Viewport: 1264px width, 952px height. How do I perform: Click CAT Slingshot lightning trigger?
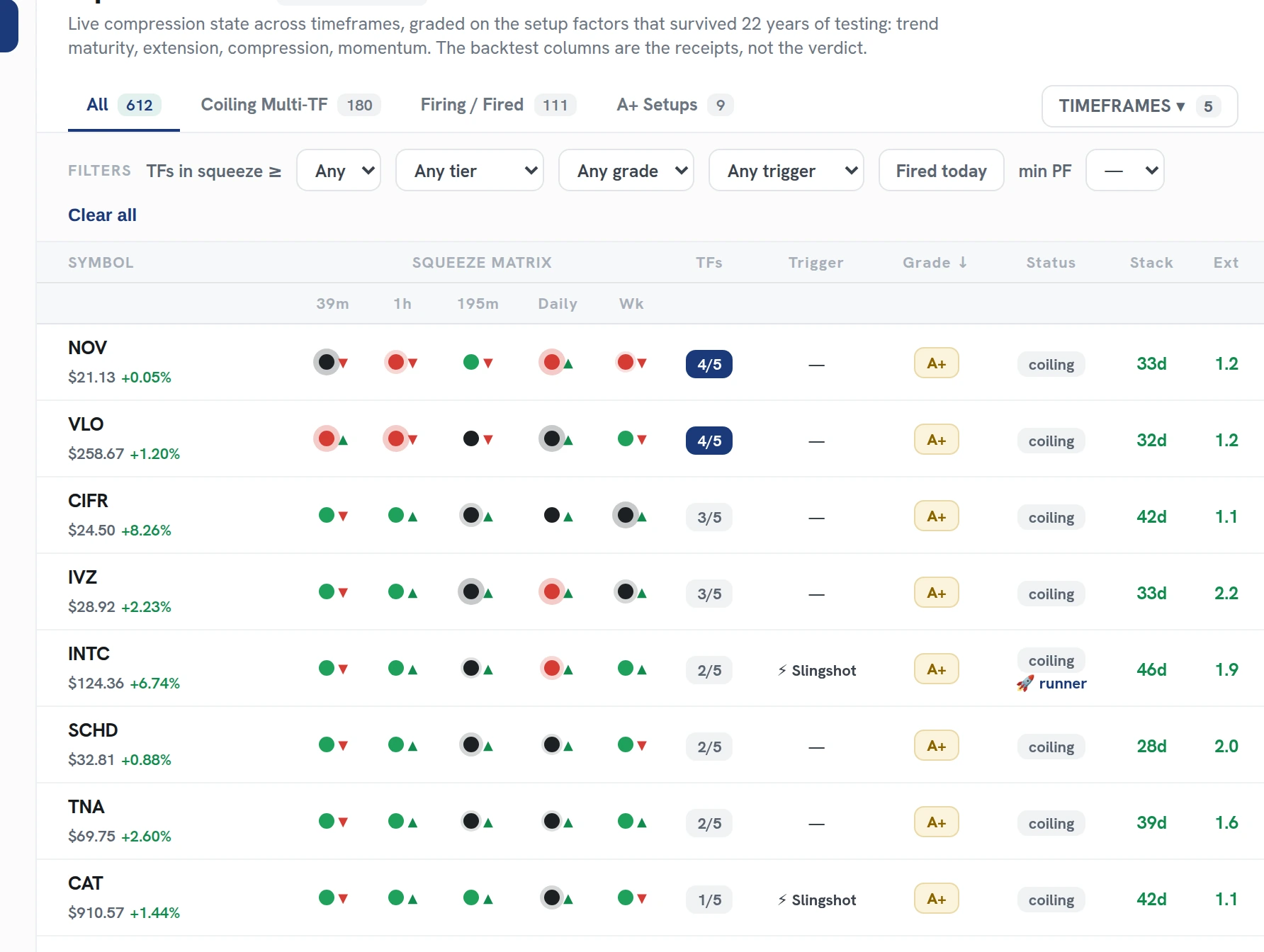(x=817, y=900)
